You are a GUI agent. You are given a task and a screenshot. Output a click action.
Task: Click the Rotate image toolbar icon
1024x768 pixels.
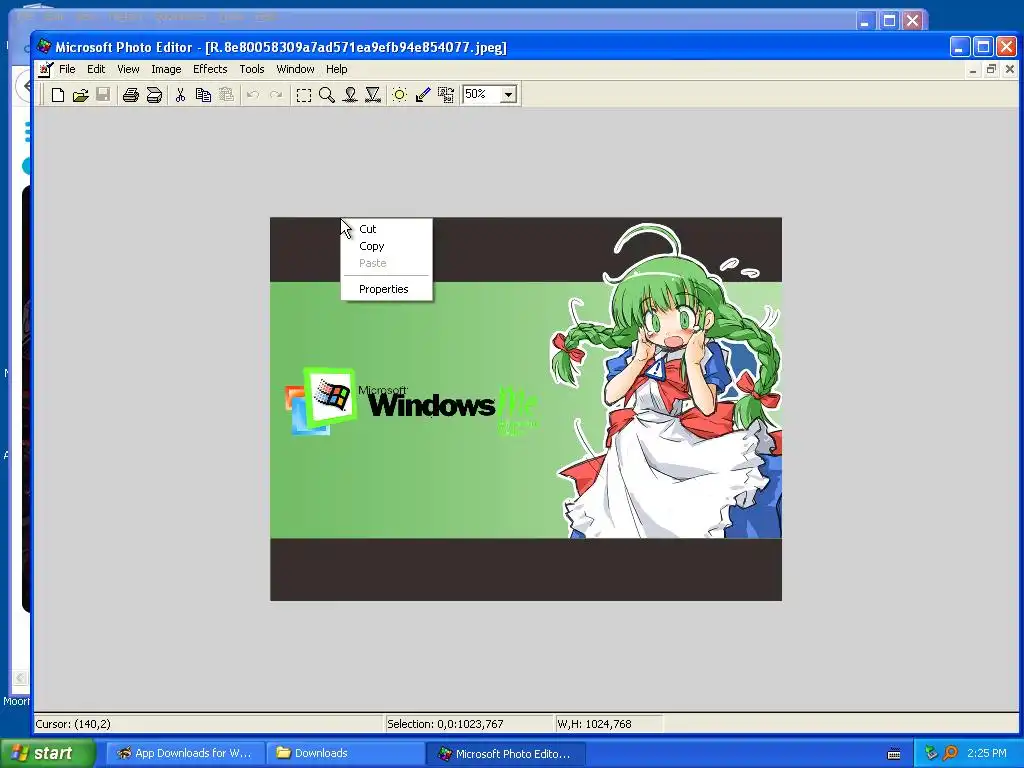[446, 95]
